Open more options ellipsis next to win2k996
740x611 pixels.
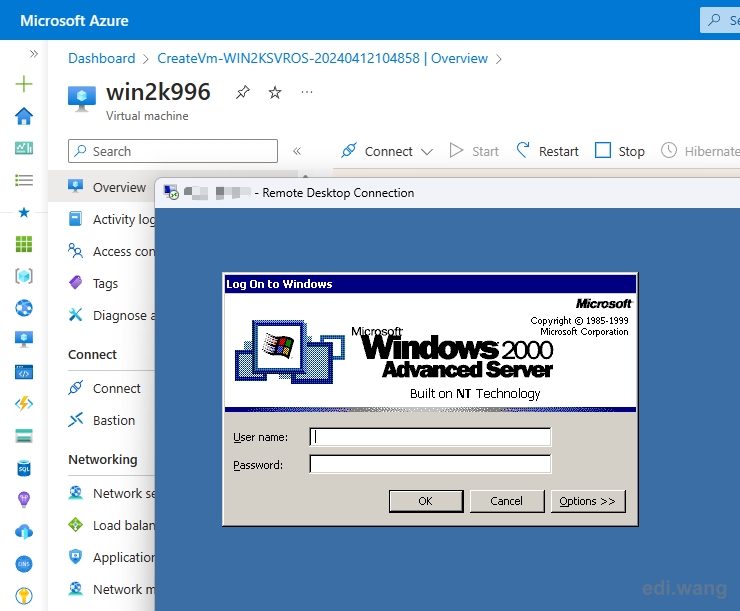pos(307,92)
